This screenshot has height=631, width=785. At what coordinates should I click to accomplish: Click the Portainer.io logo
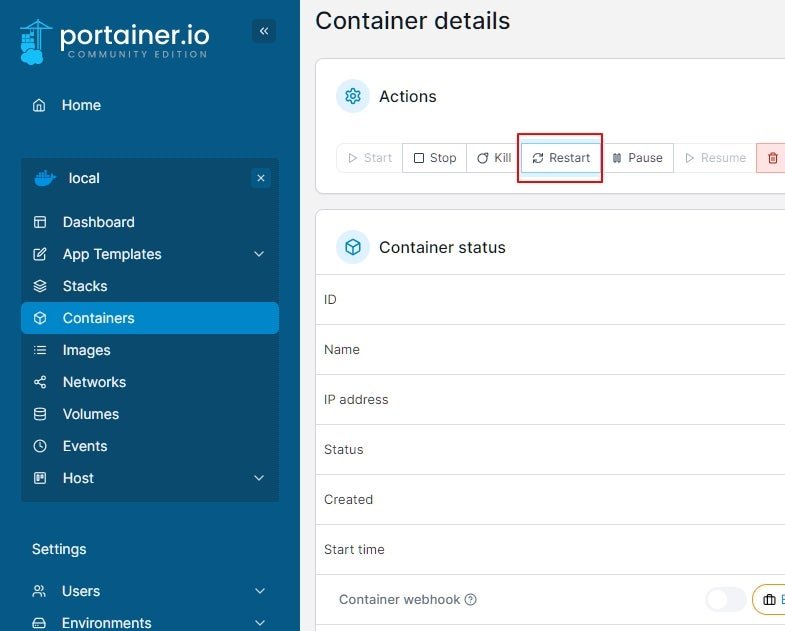coord(114,42)
